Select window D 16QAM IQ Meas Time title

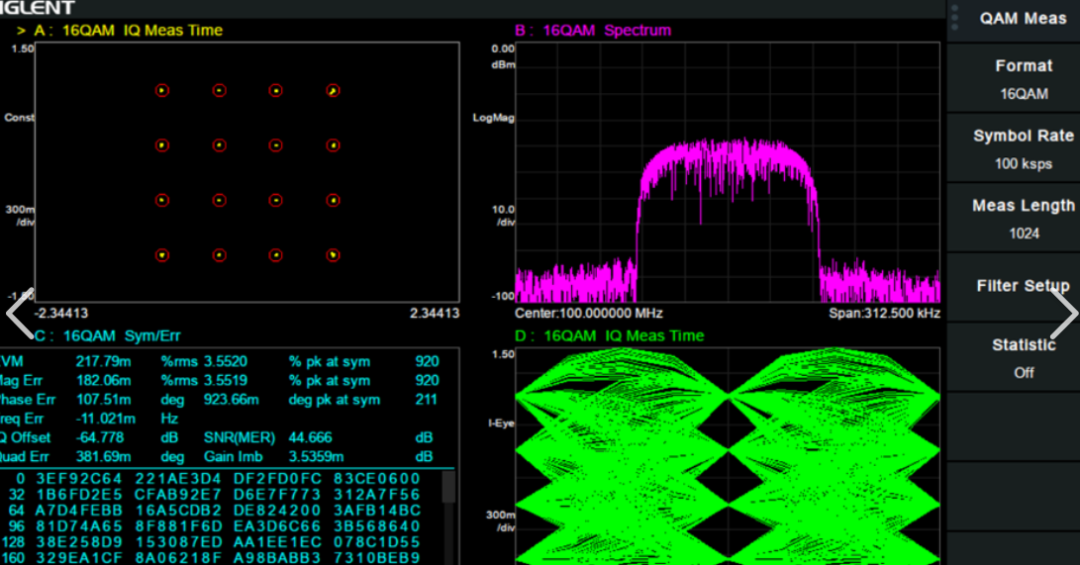[609, 336]
